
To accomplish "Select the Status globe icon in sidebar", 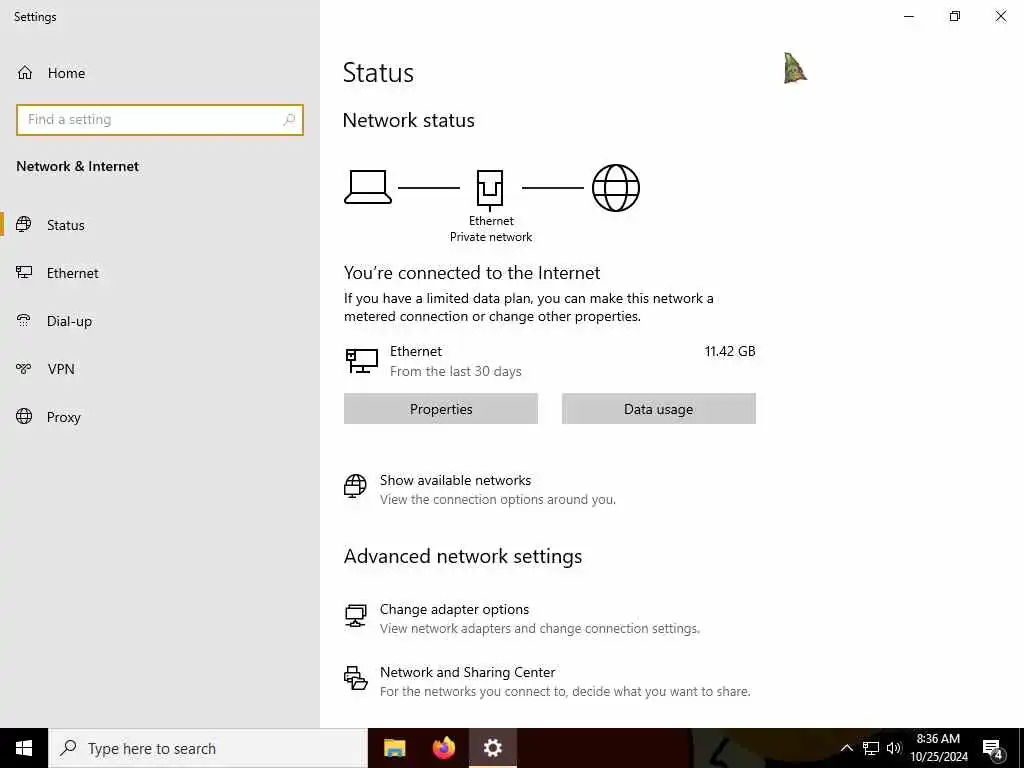I will point(24,225).
